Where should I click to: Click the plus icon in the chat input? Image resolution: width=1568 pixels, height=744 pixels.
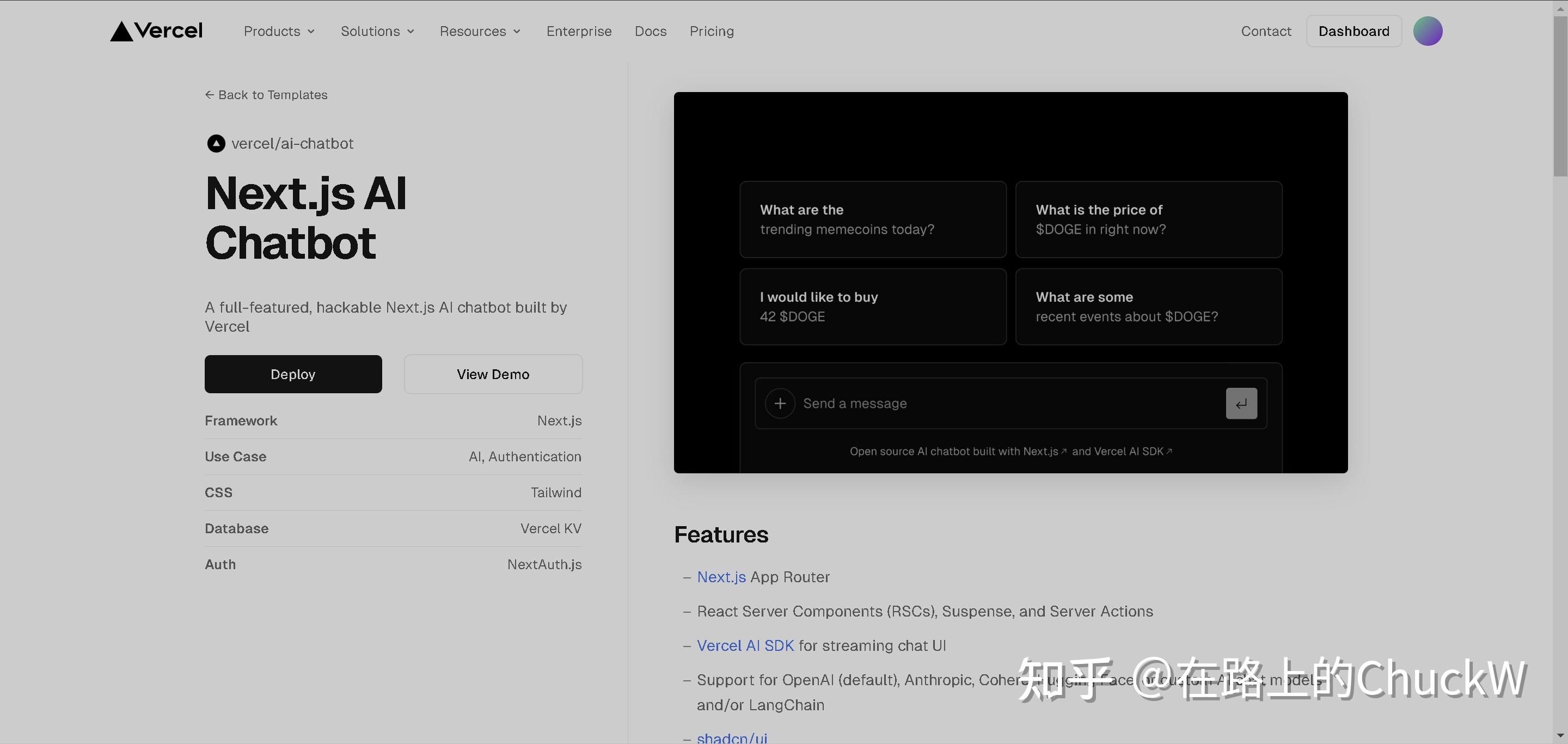pos(780,403)
